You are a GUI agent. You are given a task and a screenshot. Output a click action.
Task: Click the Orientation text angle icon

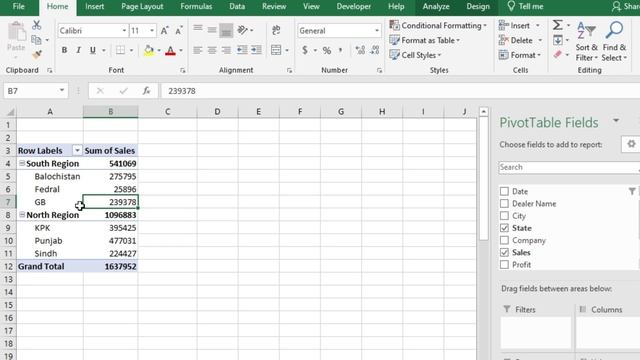[242, 30]
